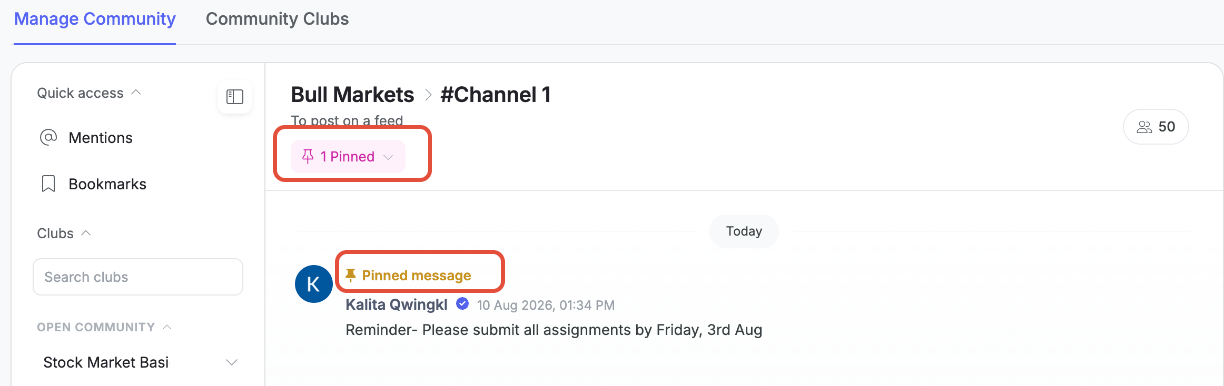Collapse the sidebar panel icon
1224x386 pixels.
[235, 97]
